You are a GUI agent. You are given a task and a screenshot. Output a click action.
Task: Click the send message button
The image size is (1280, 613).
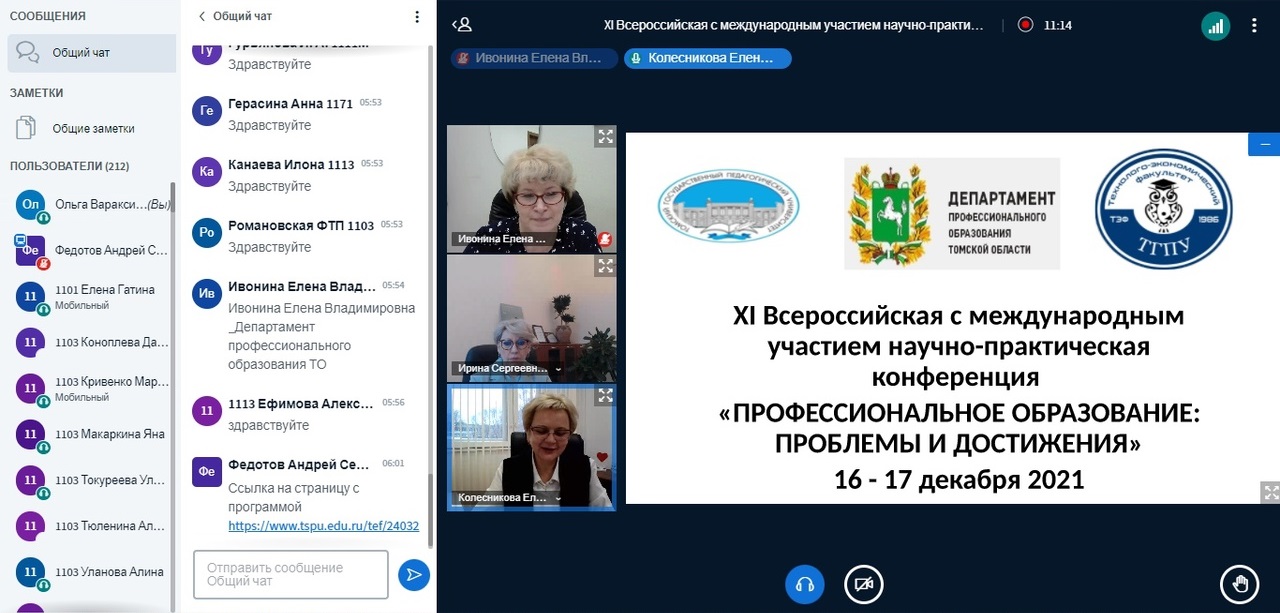(x=413, y=574)
